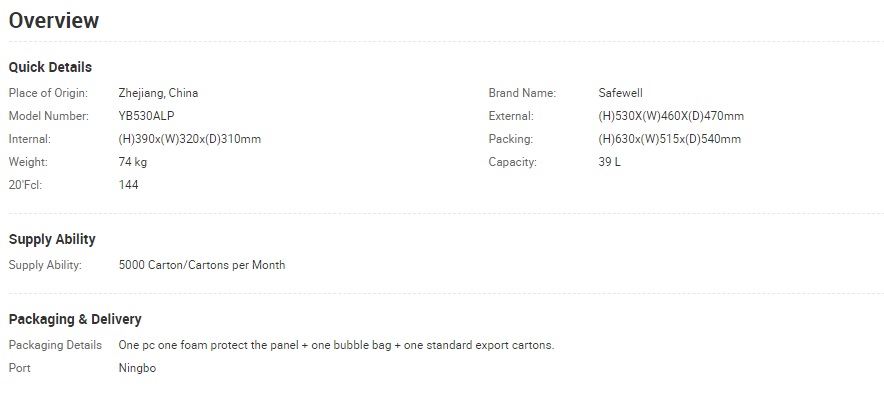The height and width of the screenshot is (396, 884).
Task: Click the Supply Ability section heading
Action: [x=52, y=239]
